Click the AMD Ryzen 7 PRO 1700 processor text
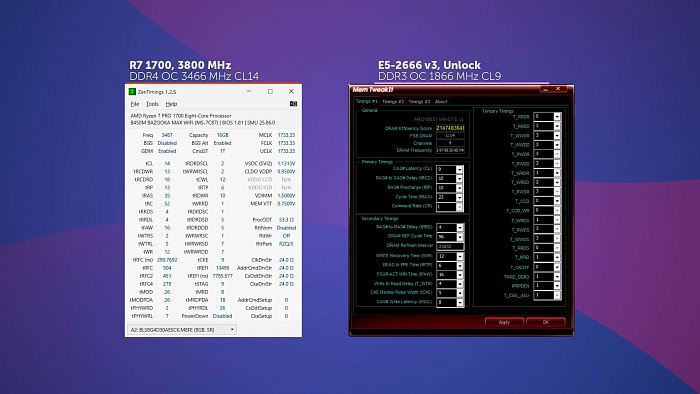700x394 pixels. point(181,116)
